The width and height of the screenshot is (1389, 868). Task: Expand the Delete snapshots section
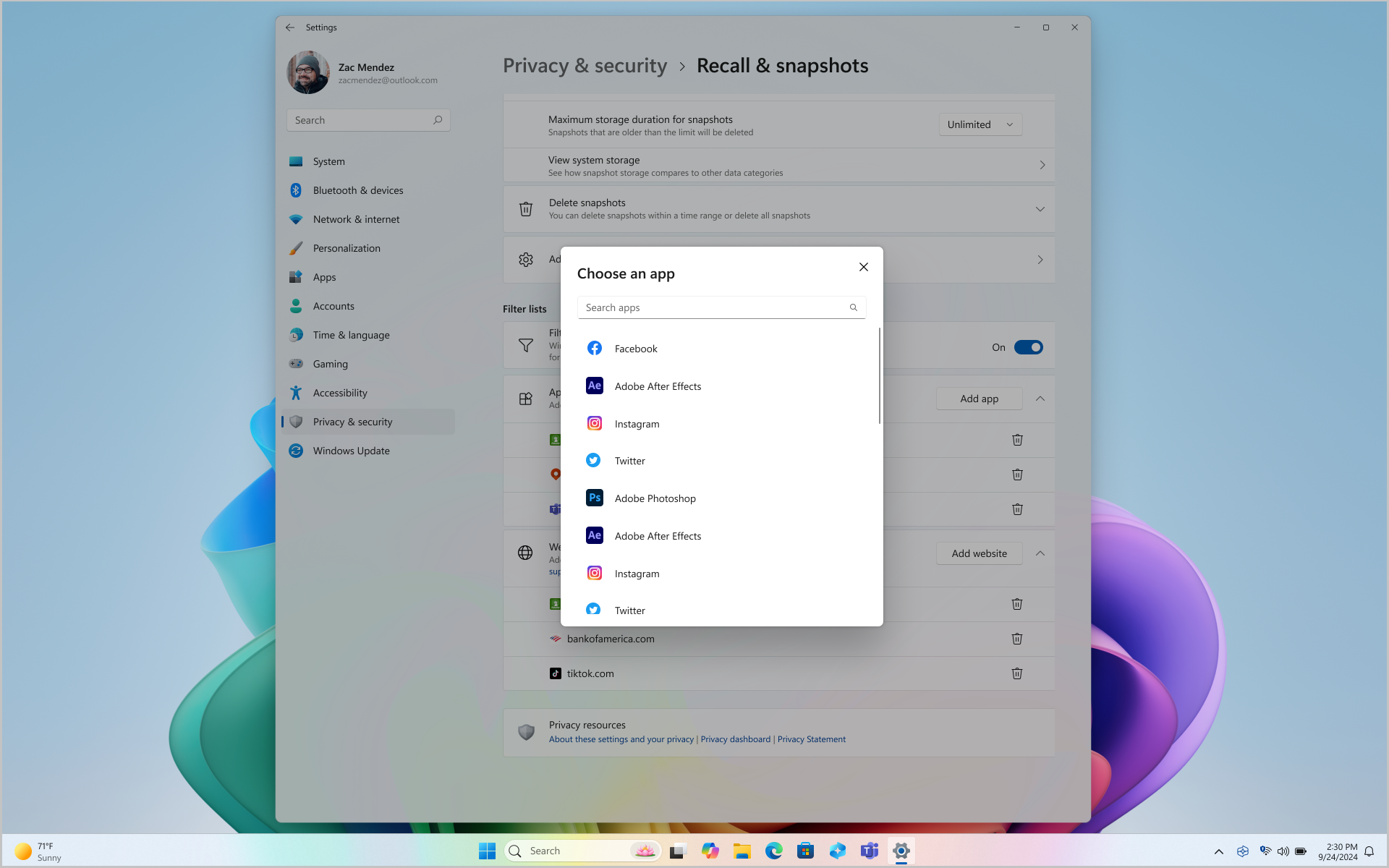[x=1040, y=208]
